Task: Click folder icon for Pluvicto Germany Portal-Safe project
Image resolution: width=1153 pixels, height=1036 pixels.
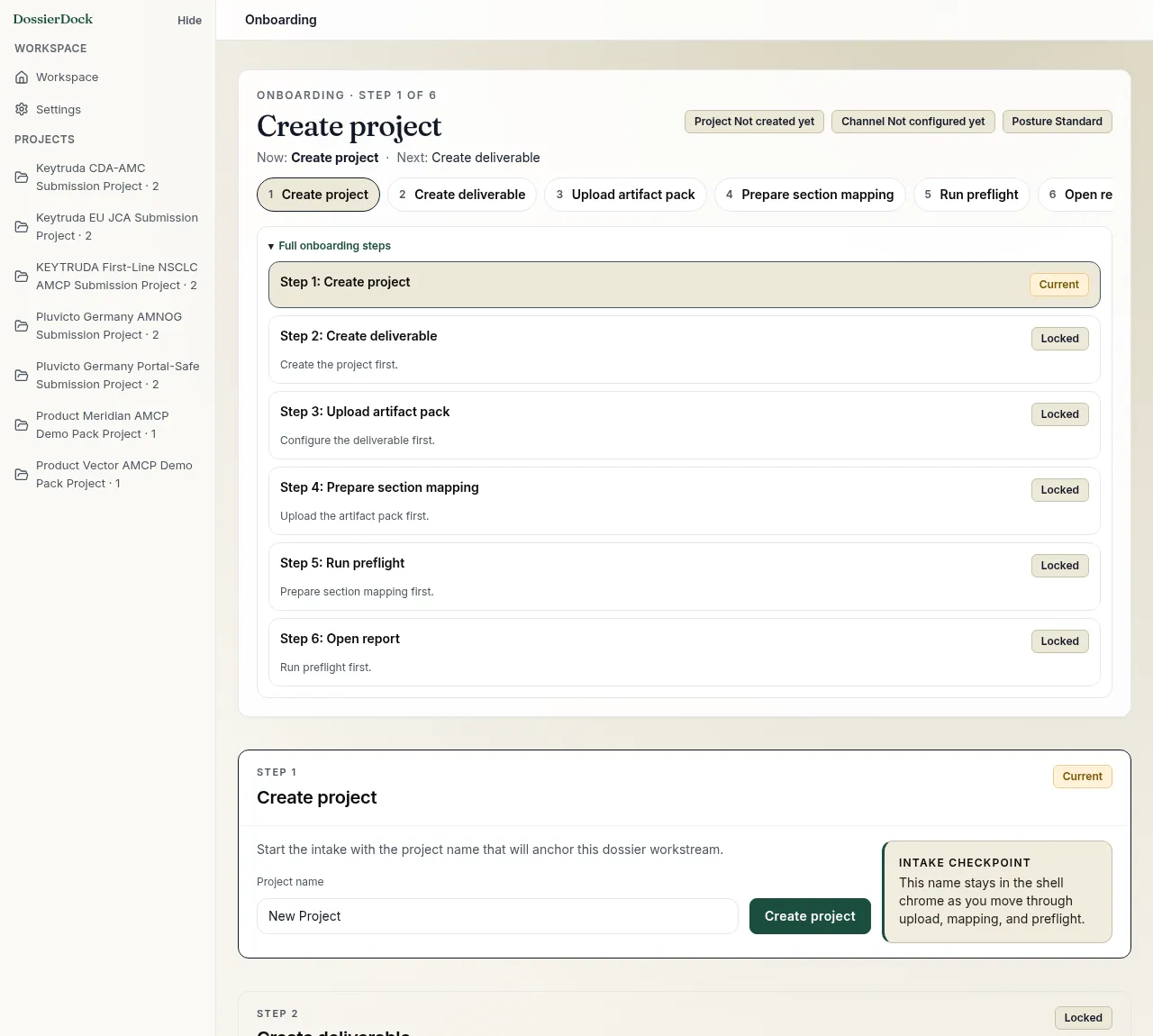Action: 22,376
